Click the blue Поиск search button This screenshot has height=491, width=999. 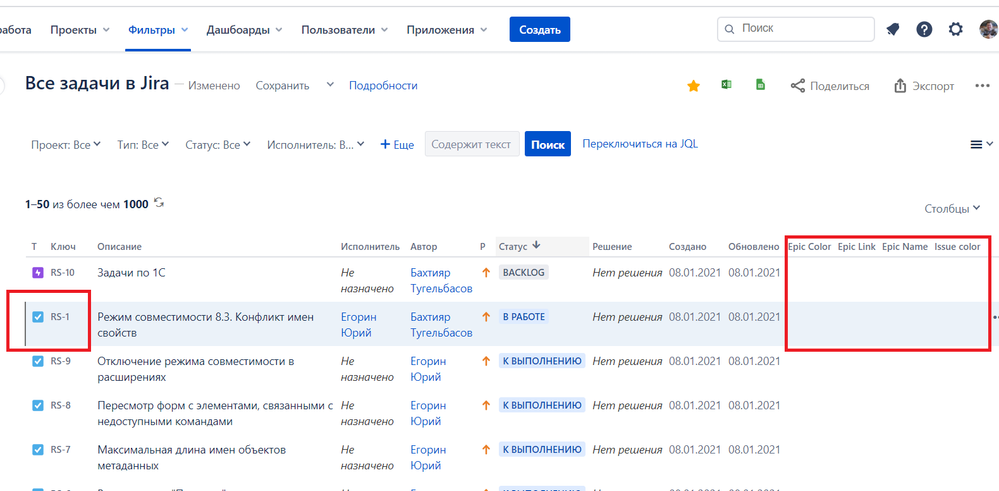[x=547, y=145]
